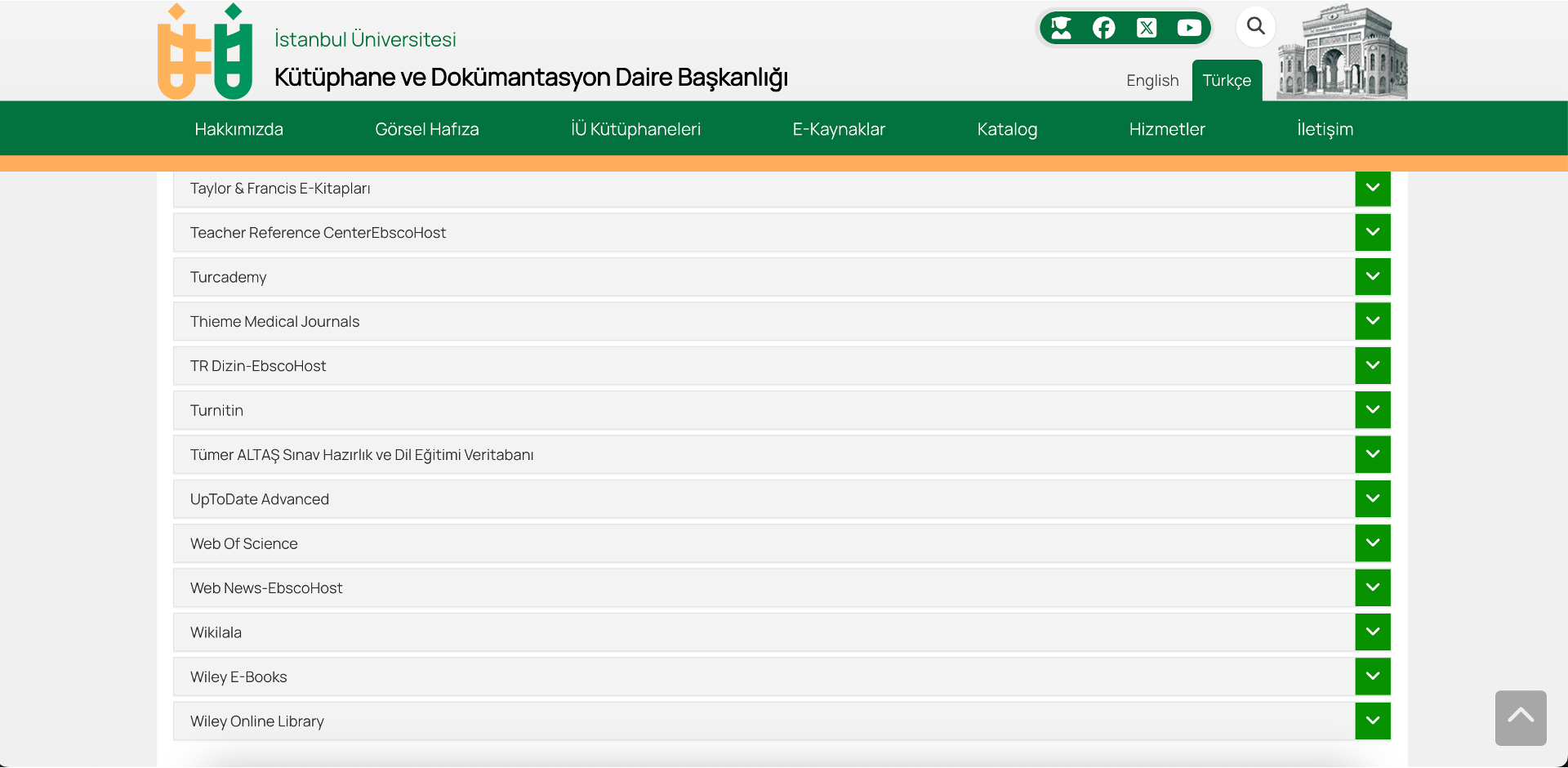Open the search magnifier icon
Image resolution: width=1568 pixels, height=768 pixels.
tap(1256, 26)
